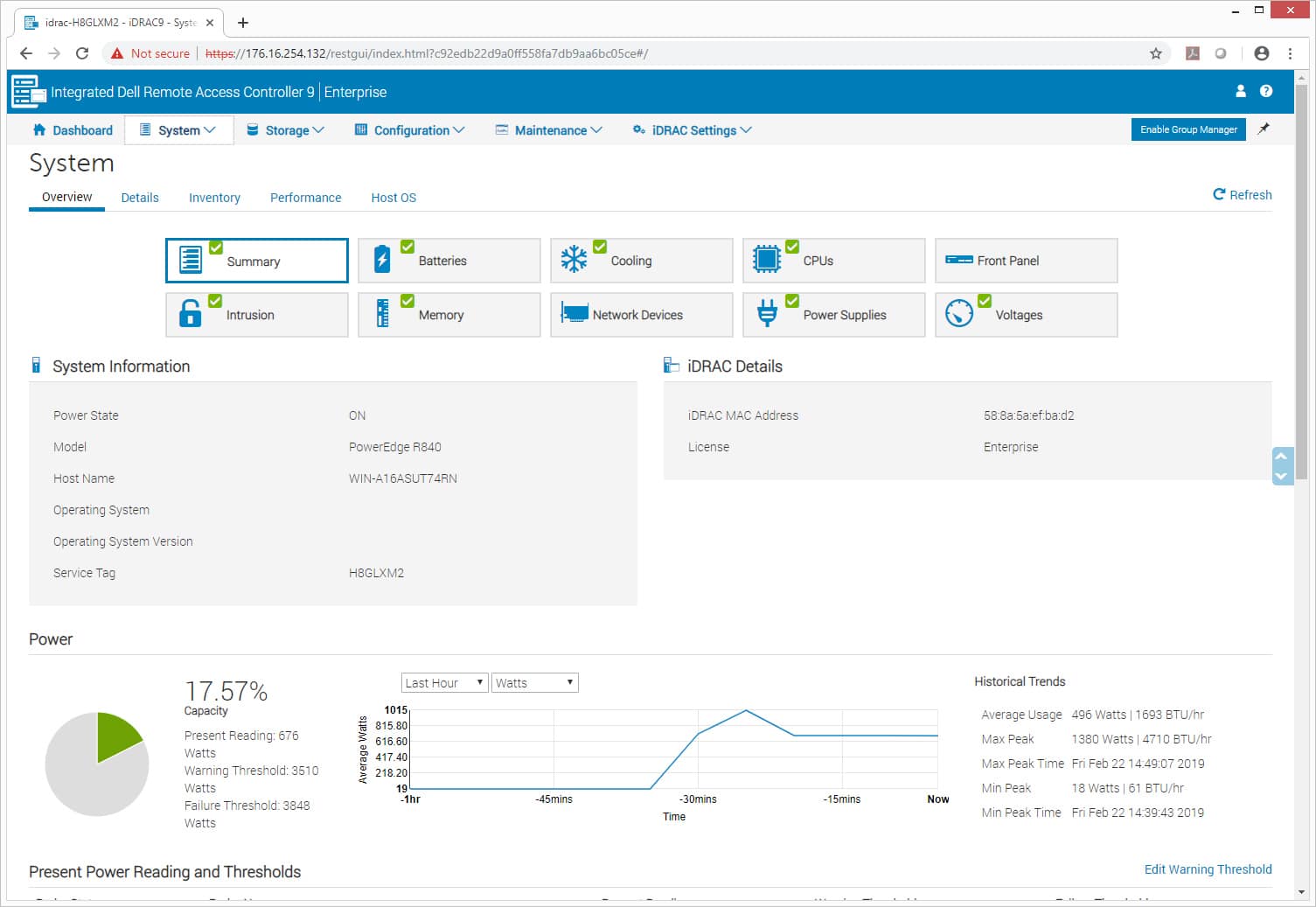Click the browser forward arrow
1316x907 pixels.
click(54, 53)
